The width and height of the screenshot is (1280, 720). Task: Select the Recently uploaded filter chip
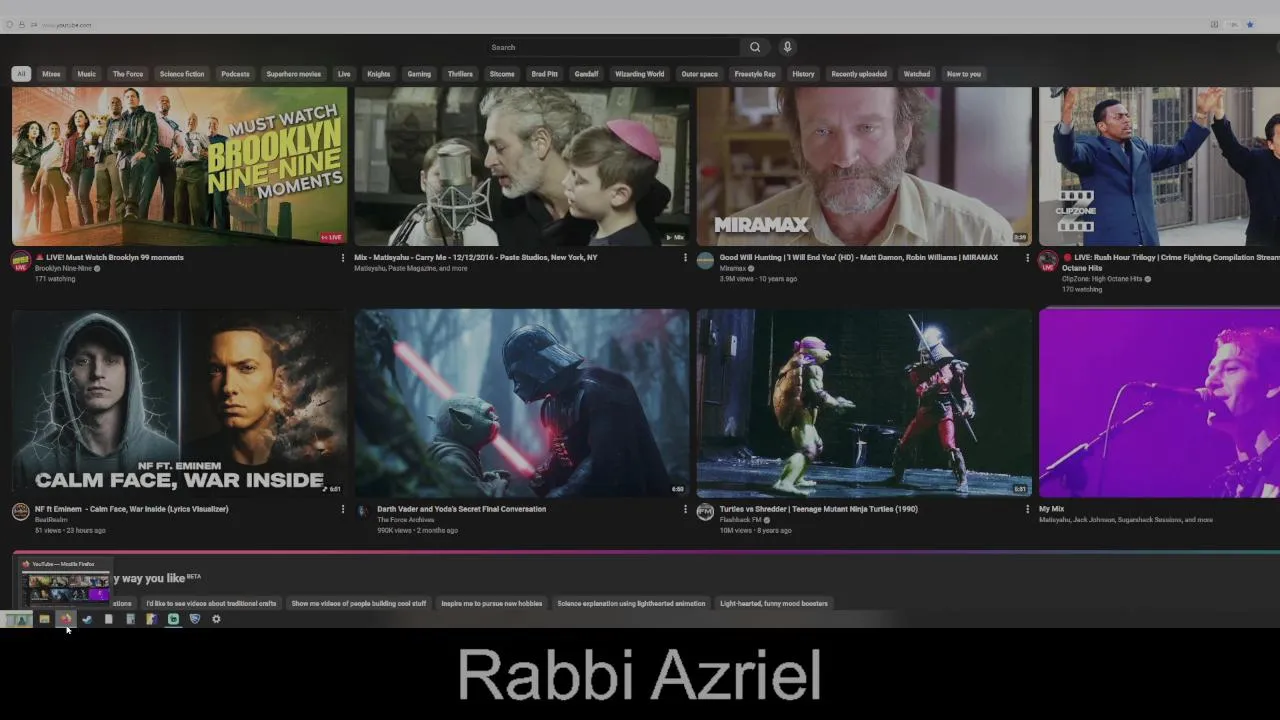859,74
